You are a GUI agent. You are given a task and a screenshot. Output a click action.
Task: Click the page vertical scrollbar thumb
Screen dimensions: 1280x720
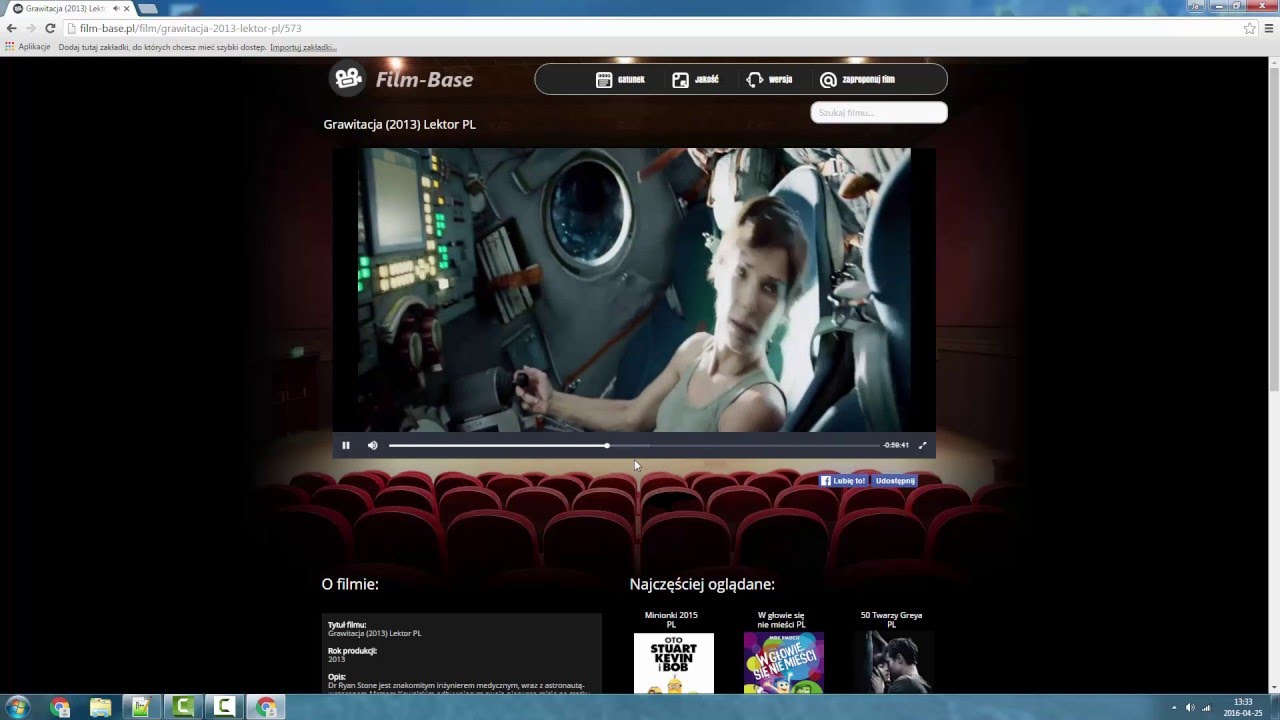pos(1274,230)
